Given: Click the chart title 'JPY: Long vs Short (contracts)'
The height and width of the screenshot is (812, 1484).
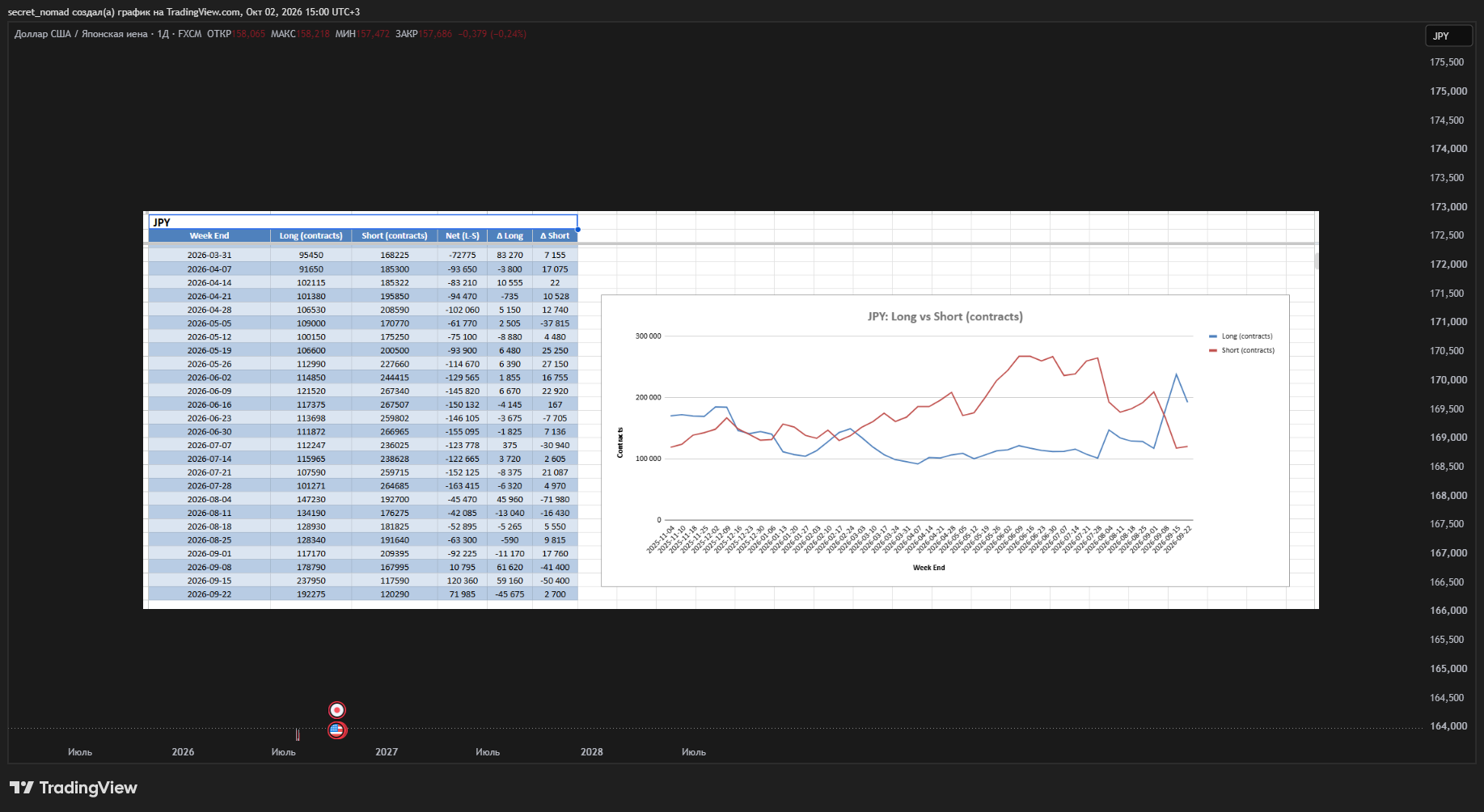Looking at the screenshot, I should (945, 316).
